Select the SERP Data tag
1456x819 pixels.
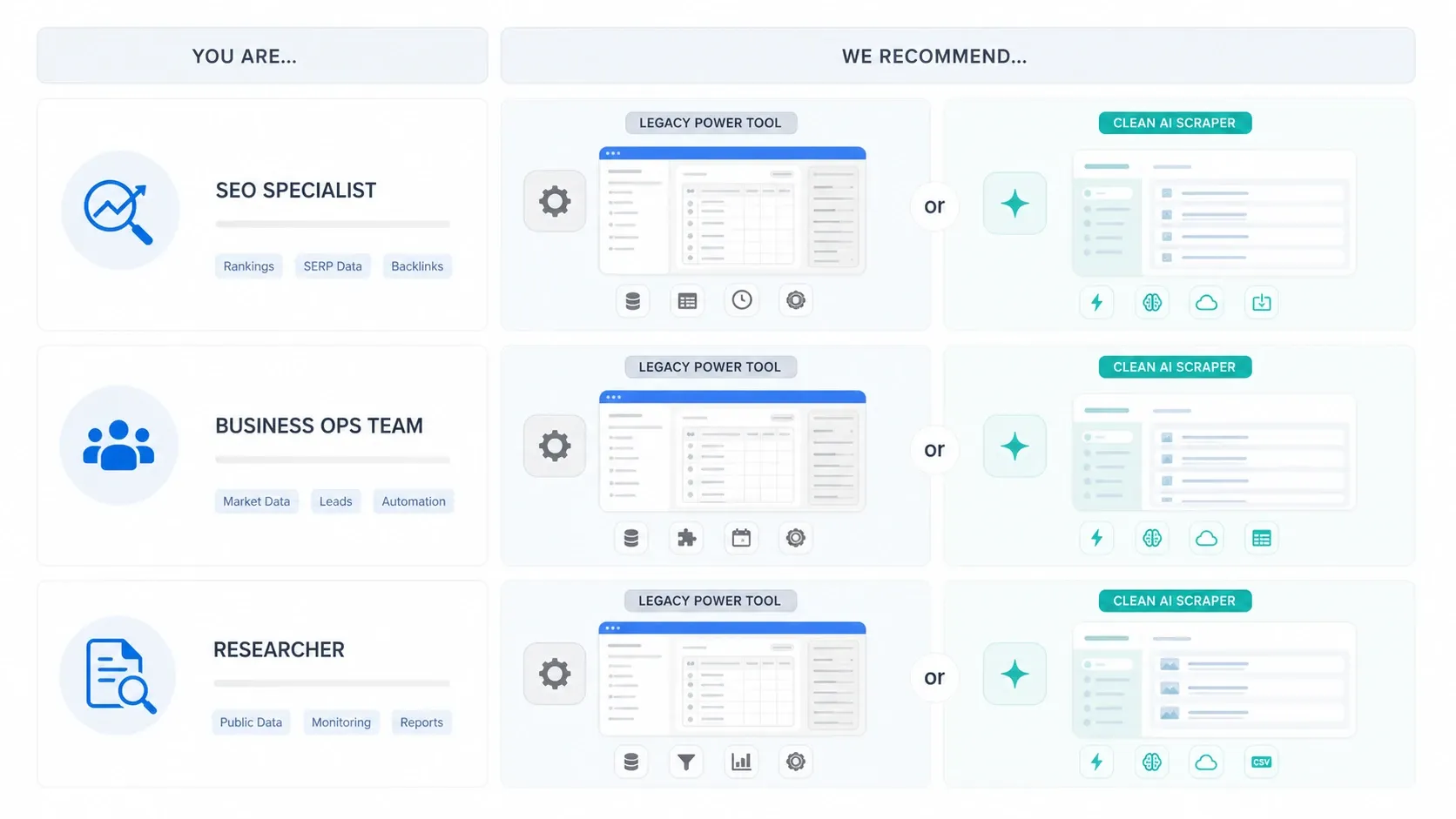[x=333, y=266]
